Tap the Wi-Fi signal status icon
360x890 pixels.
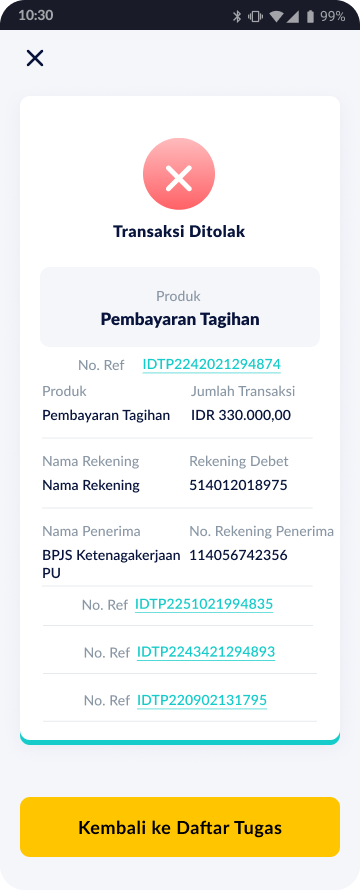coord(276,16)
